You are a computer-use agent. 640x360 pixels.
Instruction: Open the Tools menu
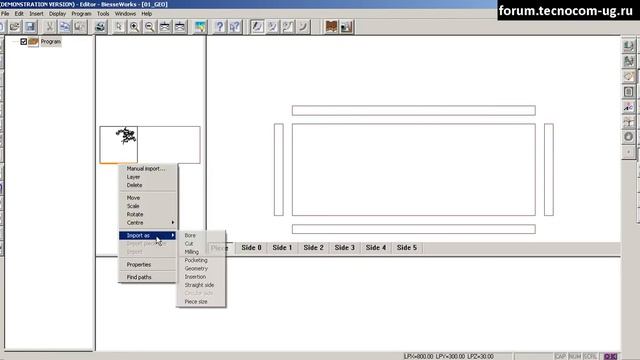coord(103,13)
